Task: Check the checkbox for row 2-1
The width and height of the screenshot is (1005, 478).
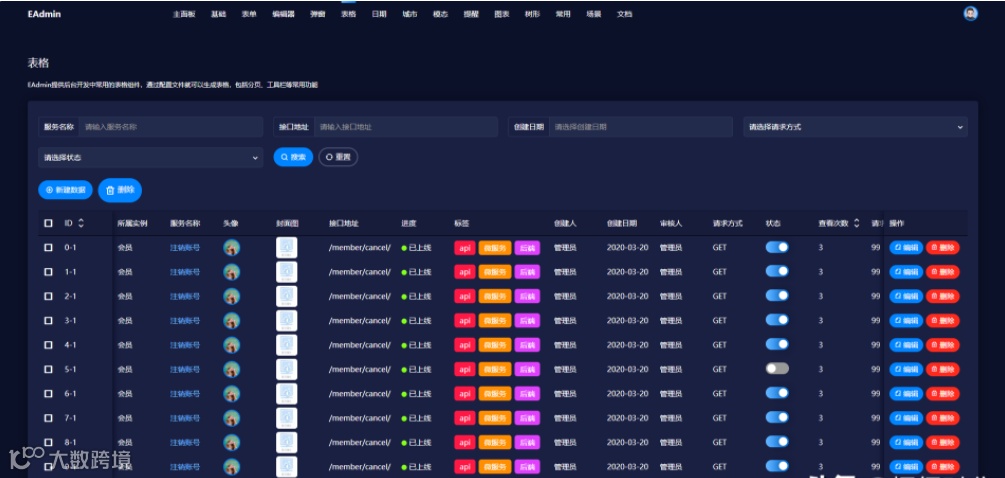Action: click(x=48, y=296)
